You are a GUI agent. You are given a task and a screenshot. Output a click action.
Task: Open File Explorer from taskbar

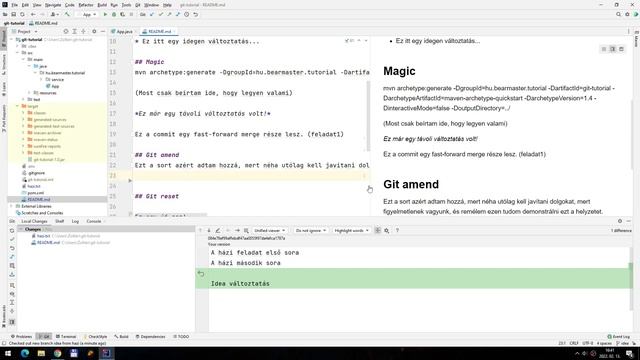coord(41,353)
